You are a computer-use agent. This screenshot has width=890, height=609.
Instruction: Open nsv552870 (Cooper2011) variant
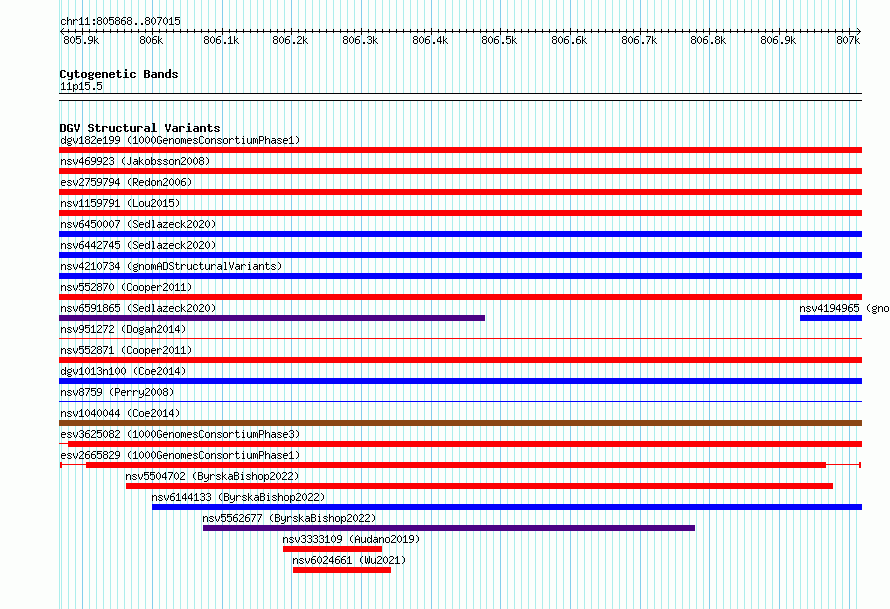(126, 287)
